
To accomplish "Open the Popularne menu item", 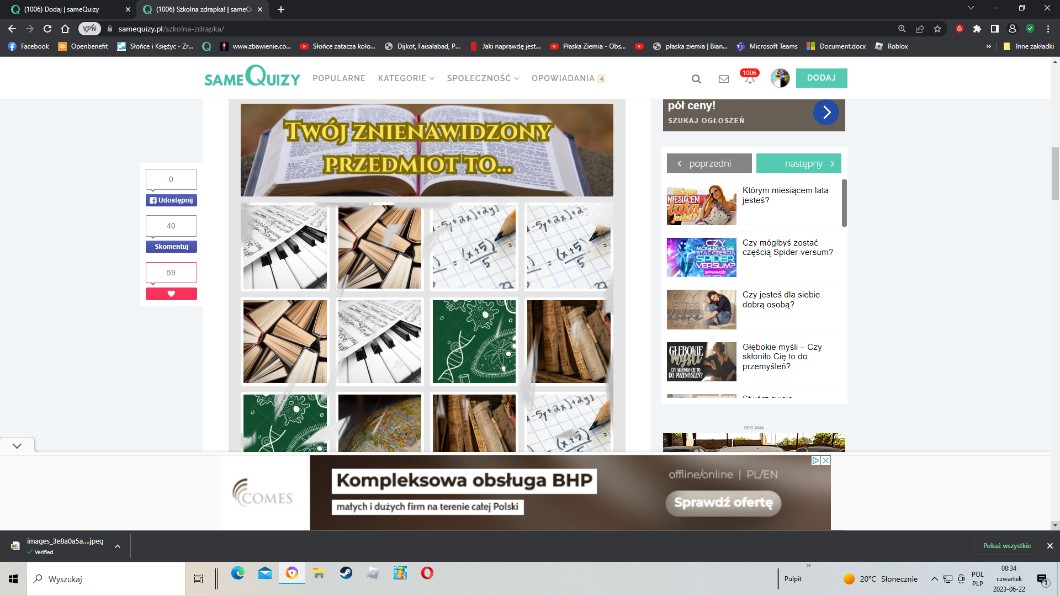I will coord(339,78).
